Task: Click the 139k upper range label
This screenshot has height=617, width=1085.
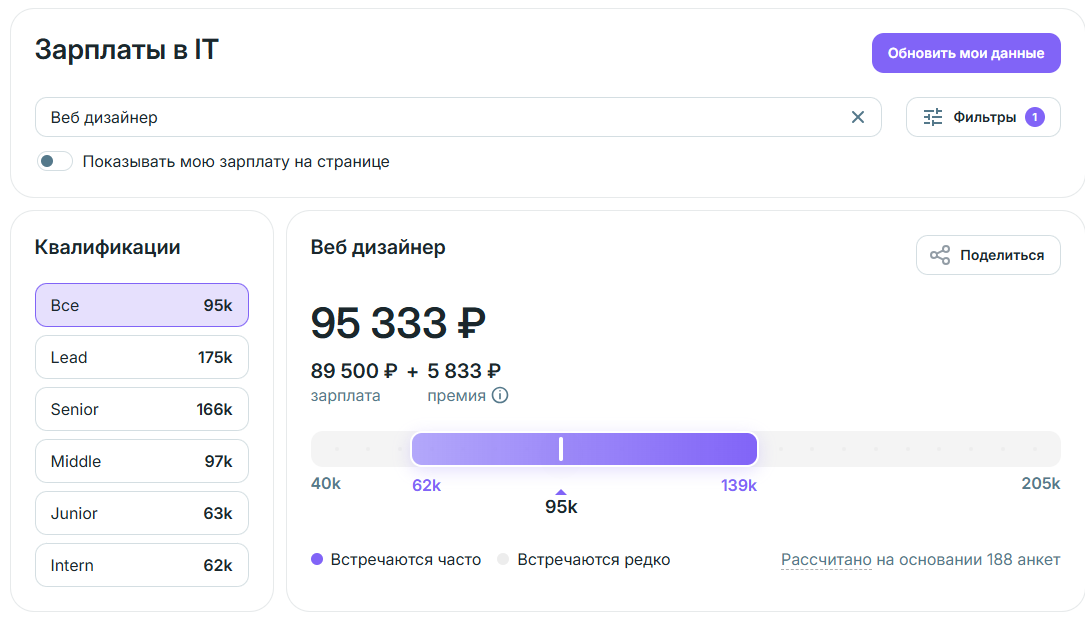Action: coord(738,486)
